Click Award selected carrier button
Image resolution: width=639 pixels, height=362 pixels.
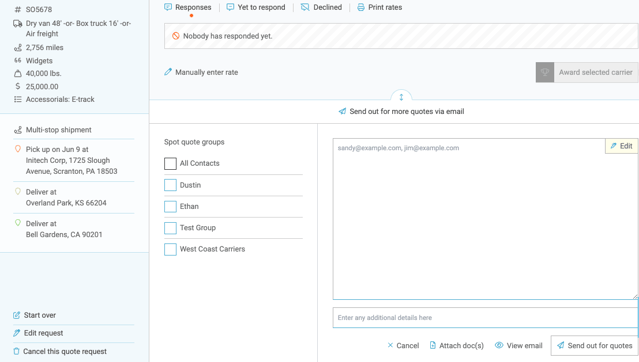(586, 72)
